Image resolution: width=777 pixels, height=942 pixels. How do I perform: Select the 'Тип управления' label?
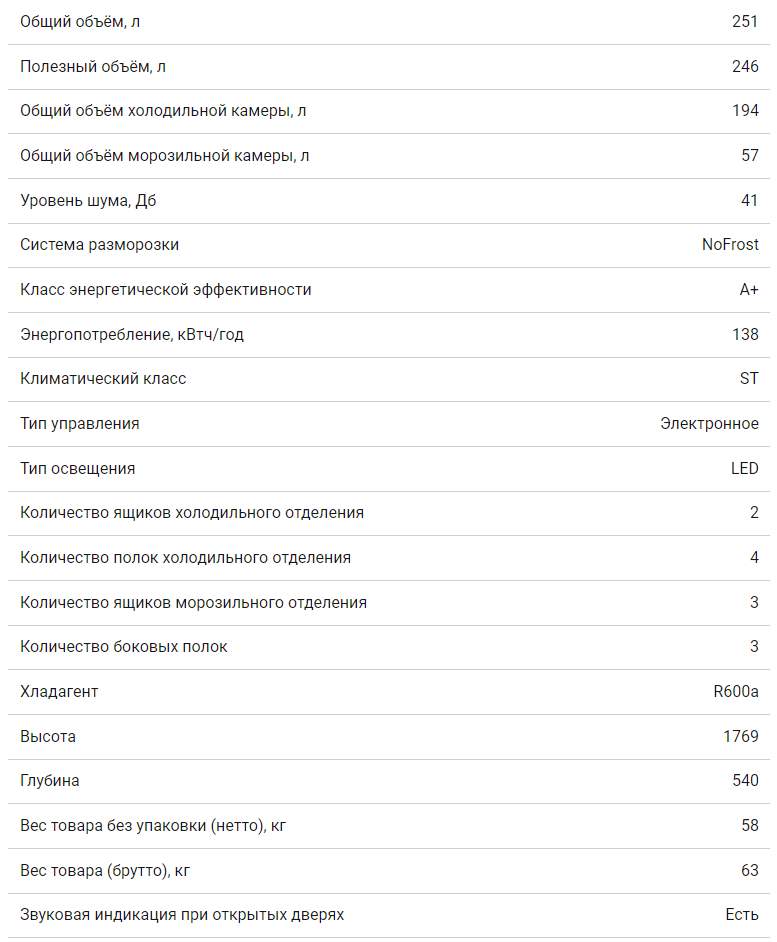80,423
